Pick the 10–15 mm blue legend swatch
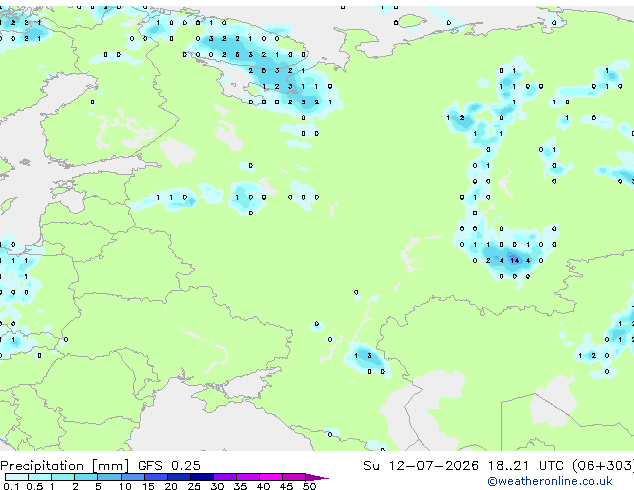 pyautogui.click(x=132, y=477)
